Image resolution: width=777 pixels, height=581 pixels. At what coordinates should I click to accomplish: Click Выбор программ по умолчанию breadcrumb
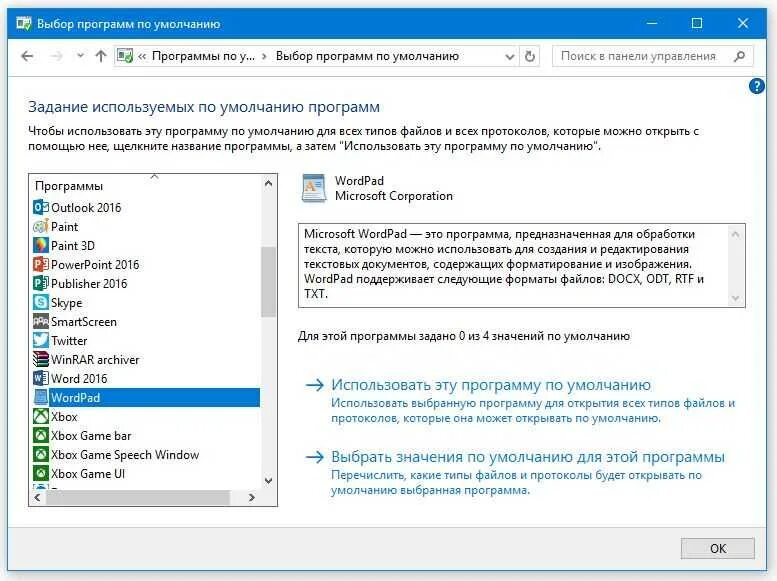tap(367, 56)
